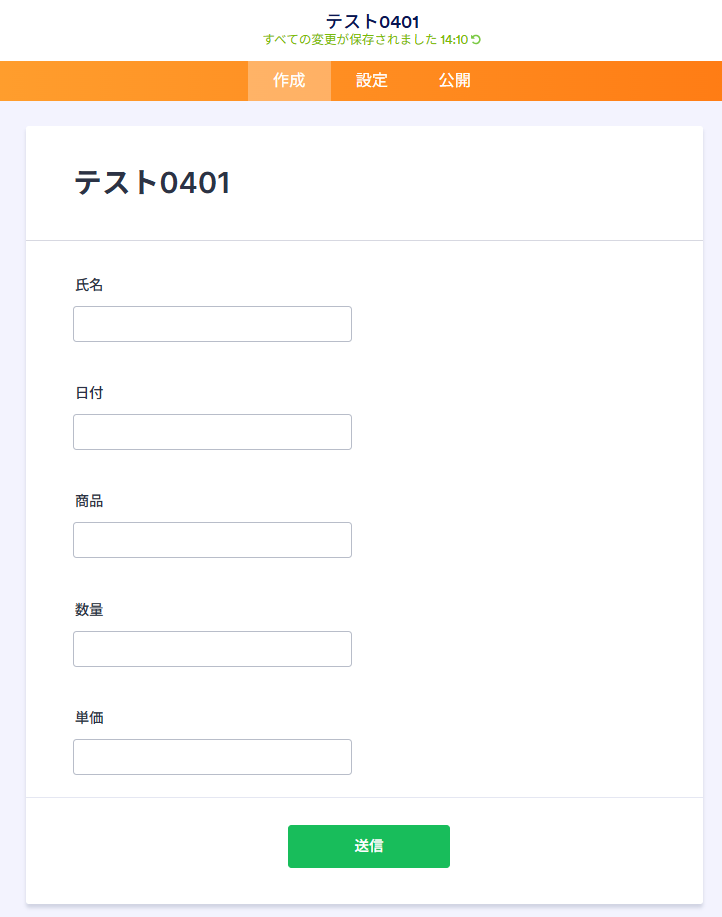Click the 数量 question label
The height and width of the screenshot is (917, 722).
[x=89, y=610]
